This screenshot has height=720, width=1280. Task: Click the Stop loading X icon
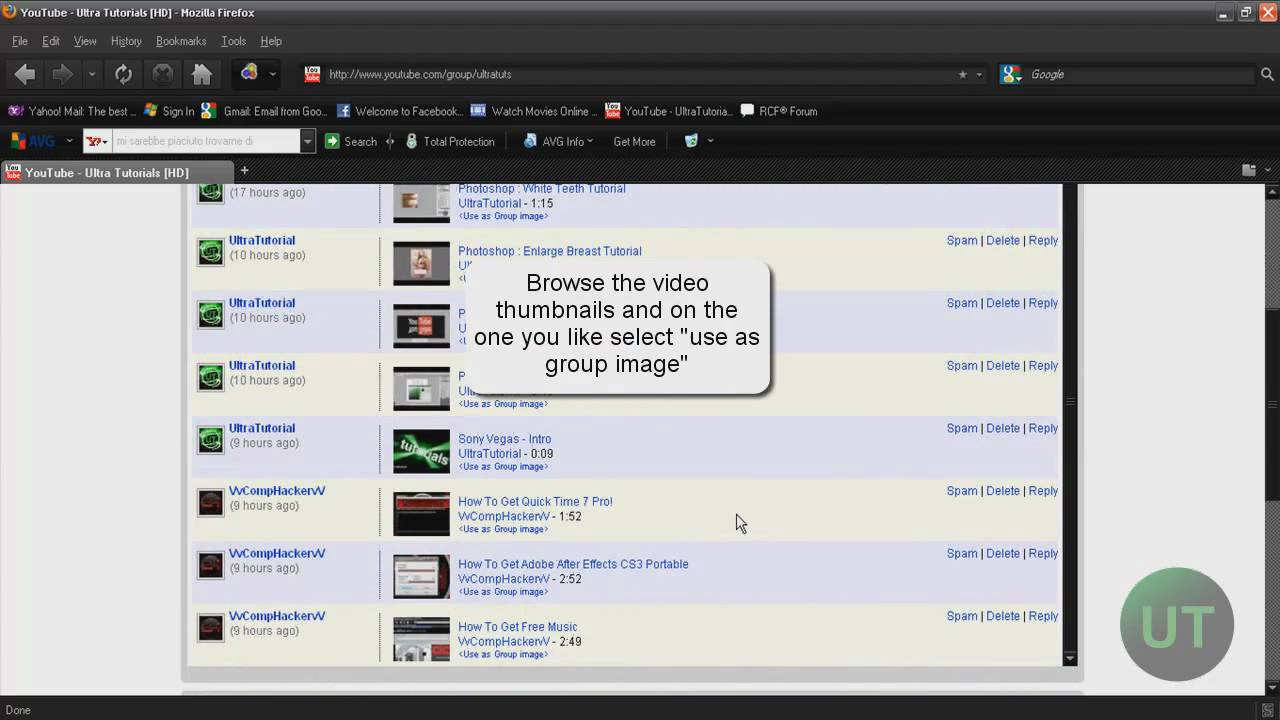[x=162, y=74]
